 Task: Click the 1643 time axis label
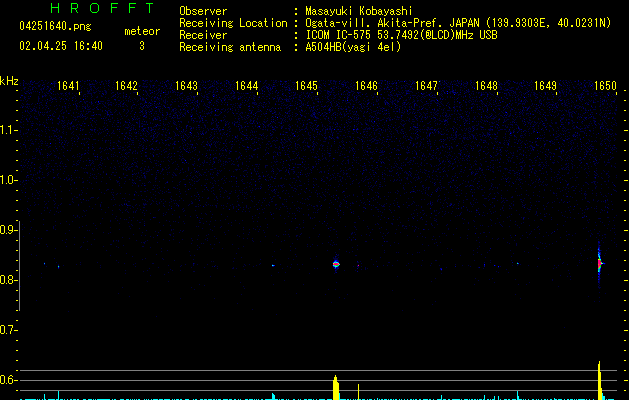coord(187,86)
